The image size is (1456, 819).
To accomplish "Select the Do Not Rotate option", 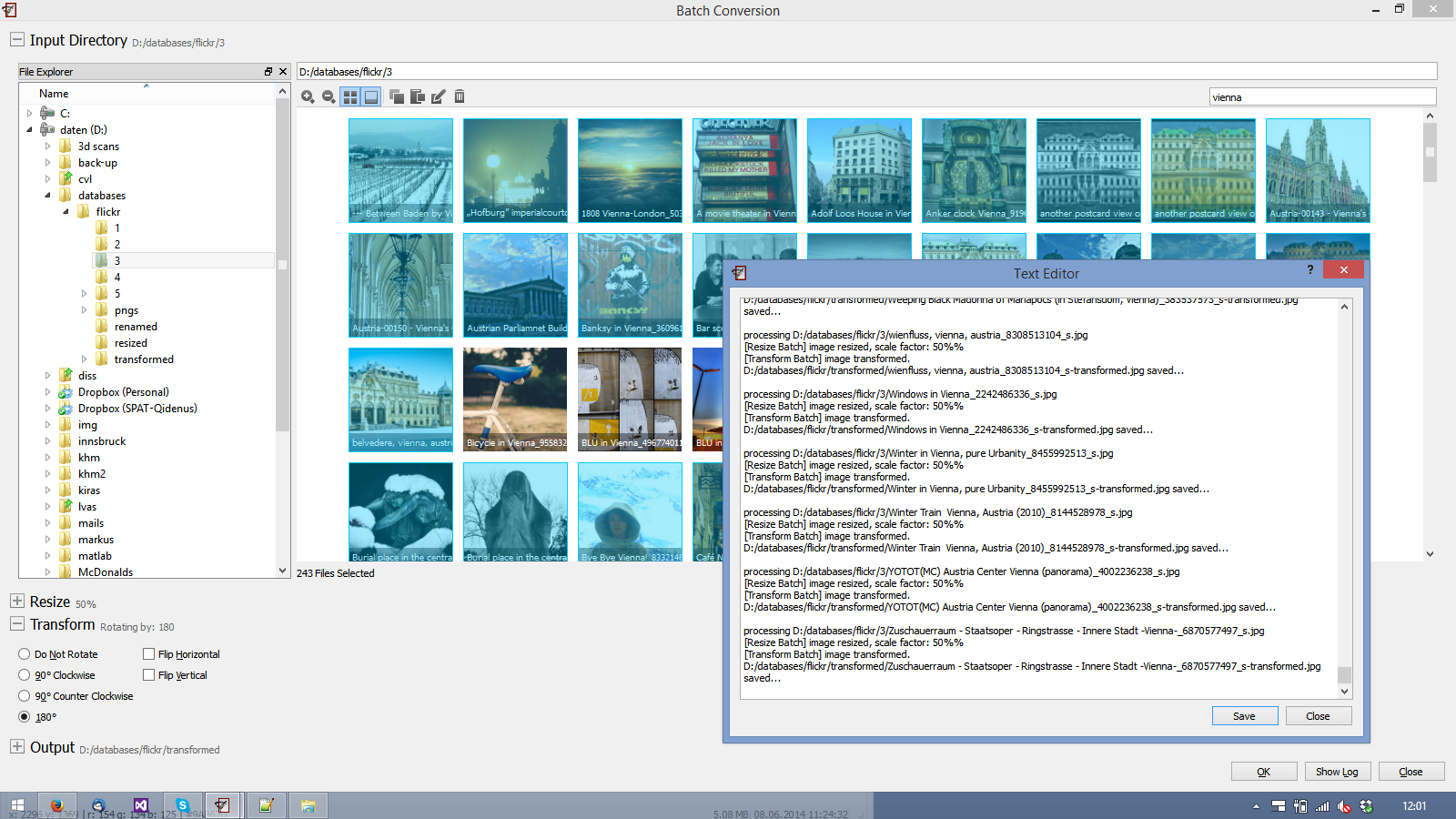I will 58,654.
